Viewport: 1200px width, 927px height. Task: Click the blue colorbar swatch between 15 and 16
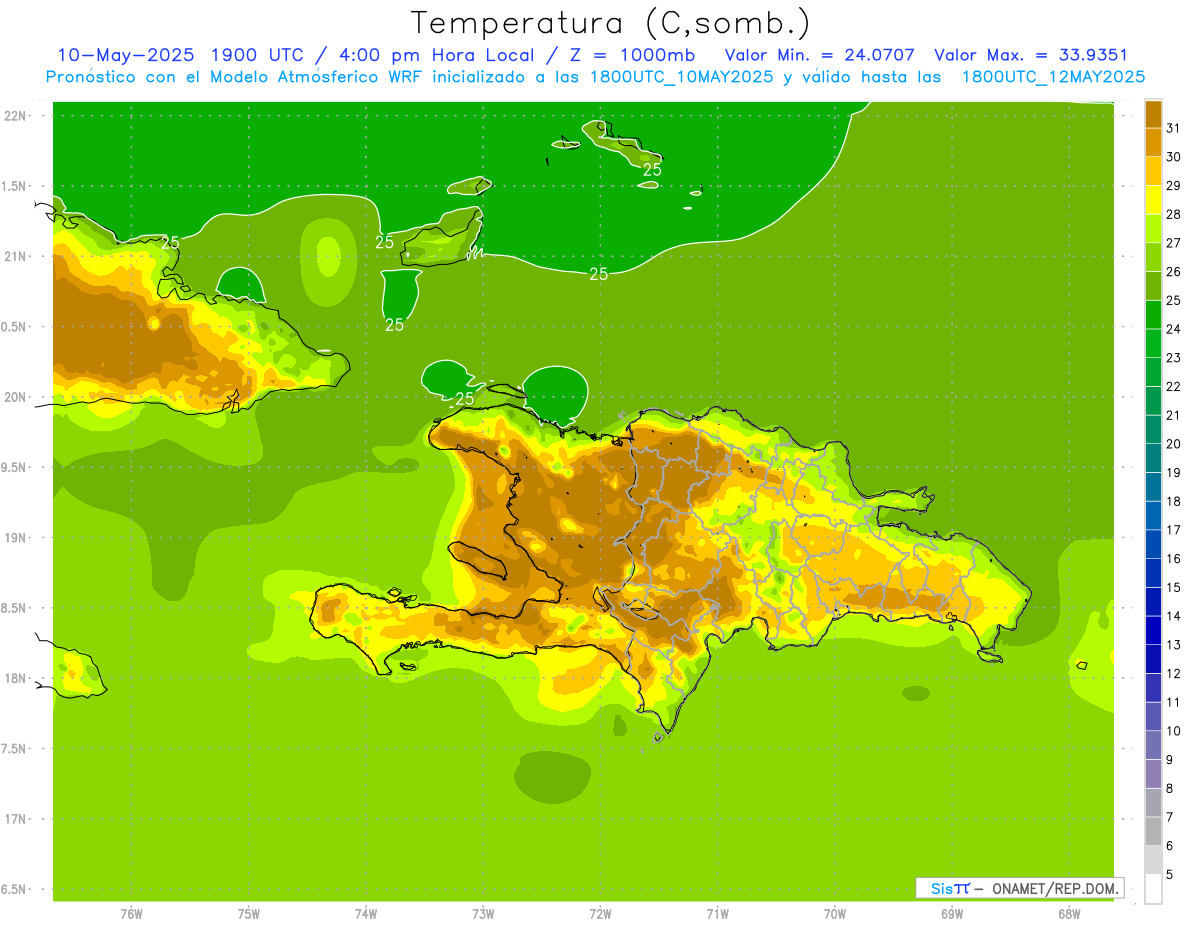pyautogui.click(x=1153, y=573)
